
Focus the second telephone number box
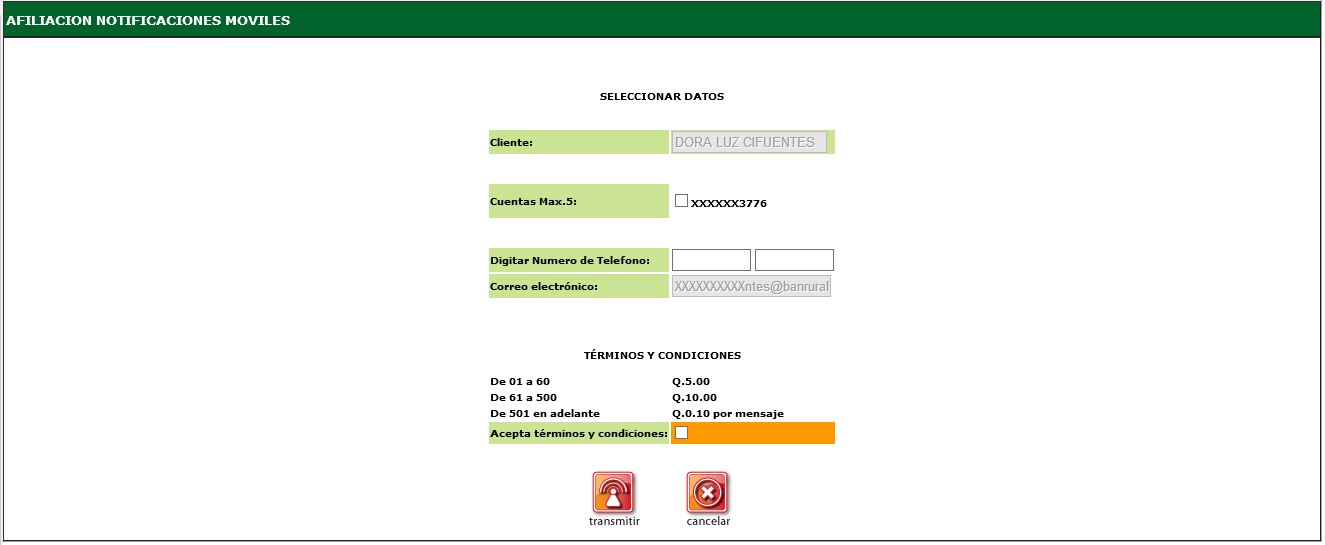pos(794,260)
